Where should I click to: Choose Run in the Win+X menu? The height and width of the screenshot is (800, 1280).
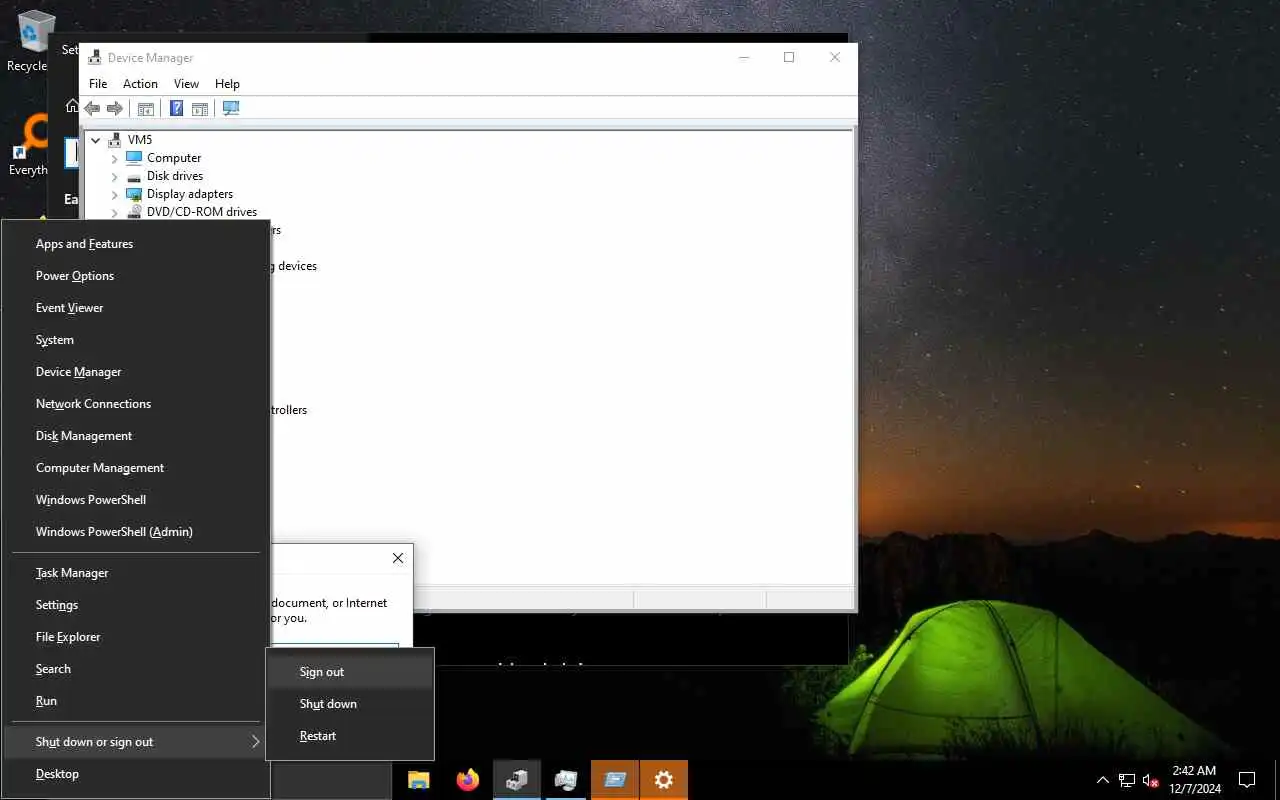click(136, 701)
